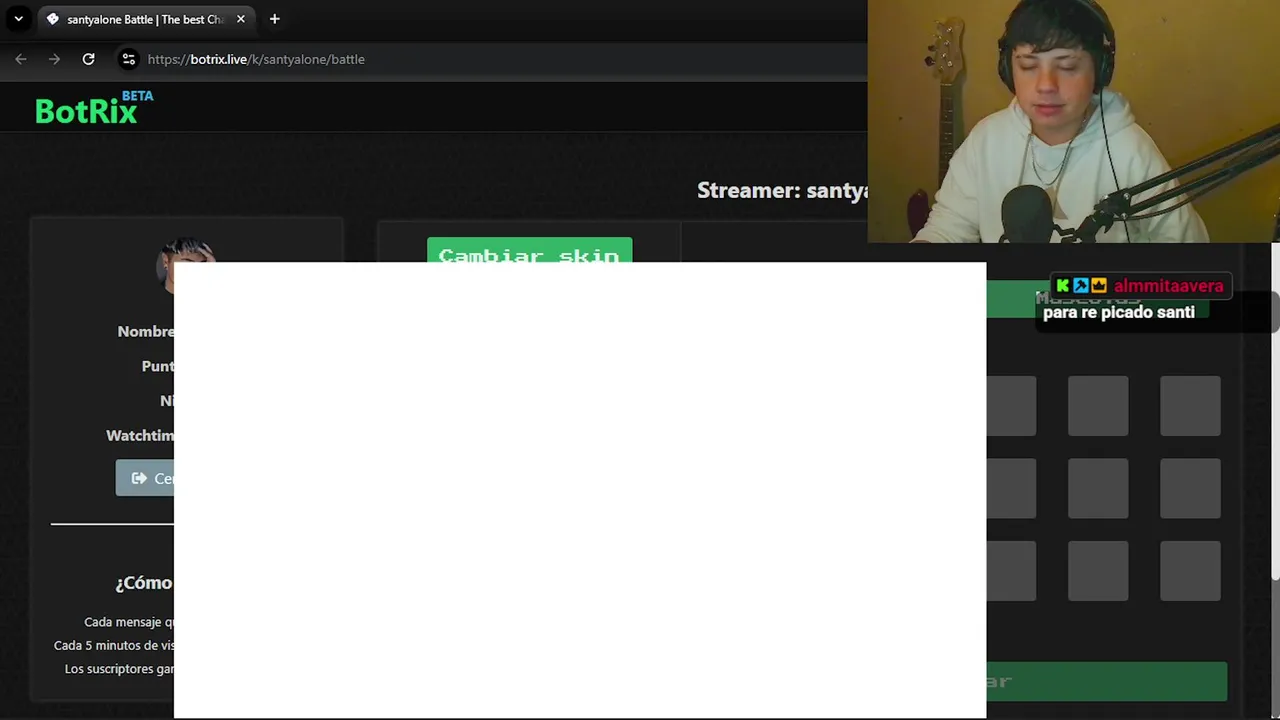Viewport: 1280px width, 720px height.
Task: Select empty inventory slot, bottom row right column
Action: (1190, 571)
